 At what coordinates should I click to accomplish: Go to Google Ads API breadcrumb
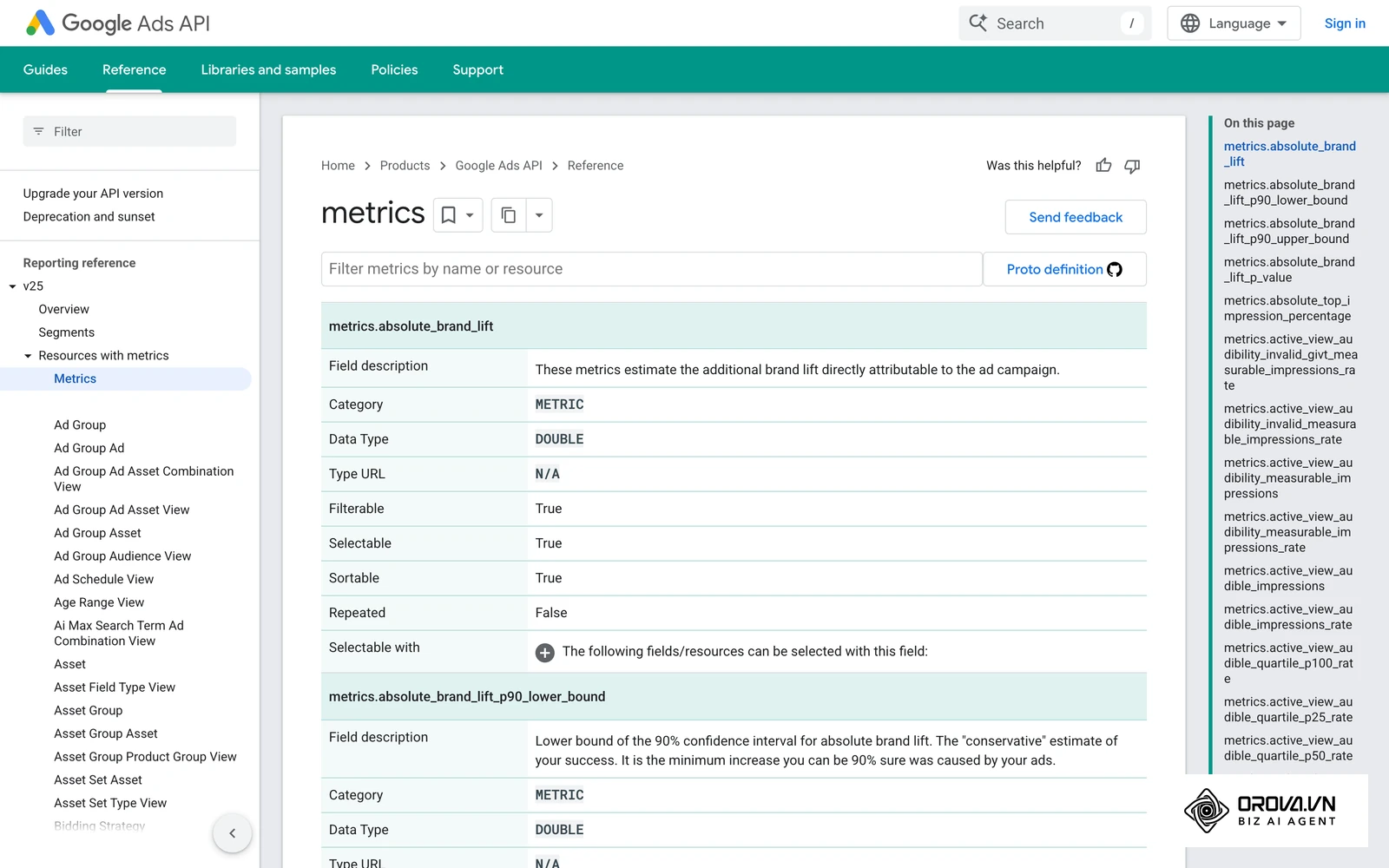click(x=498, y=166)
